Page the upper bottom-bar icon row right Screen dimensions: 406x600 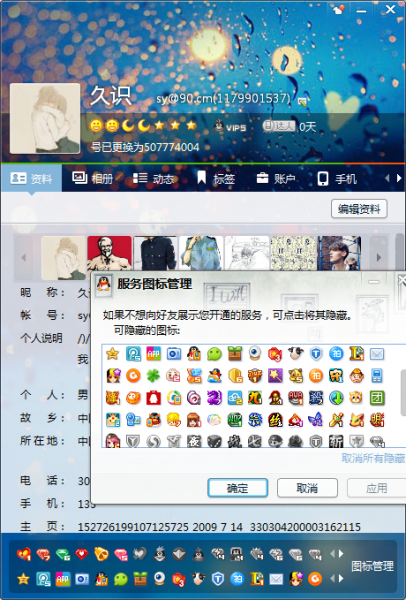[341, 554]
